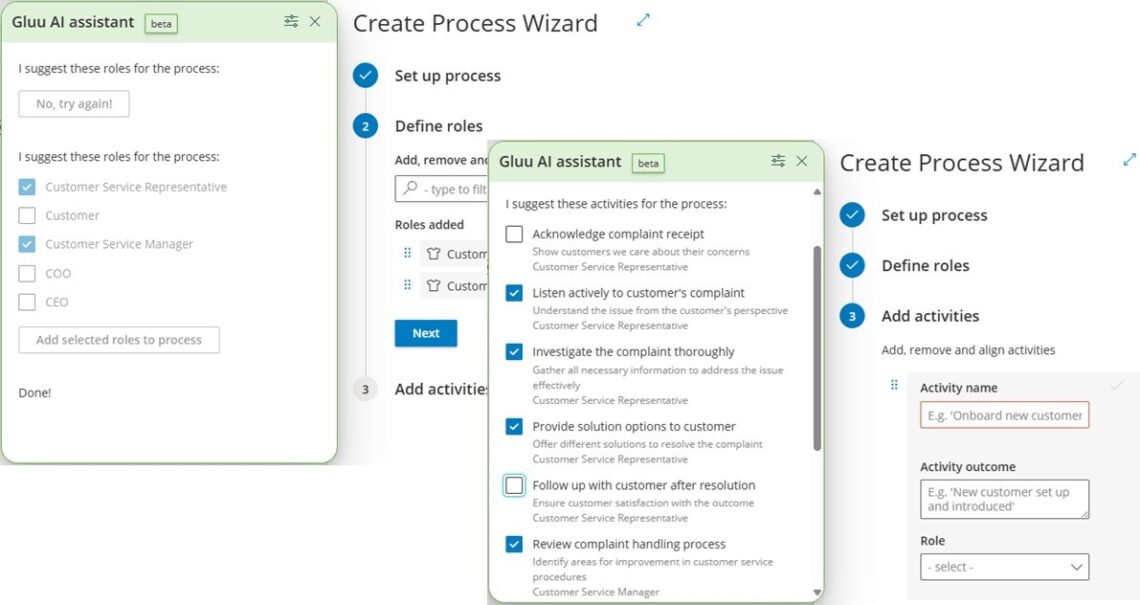This screenshot has height=605, width=1140.
Task: Click the first role's drag handle icon
Action: click(x=407, y=253)
